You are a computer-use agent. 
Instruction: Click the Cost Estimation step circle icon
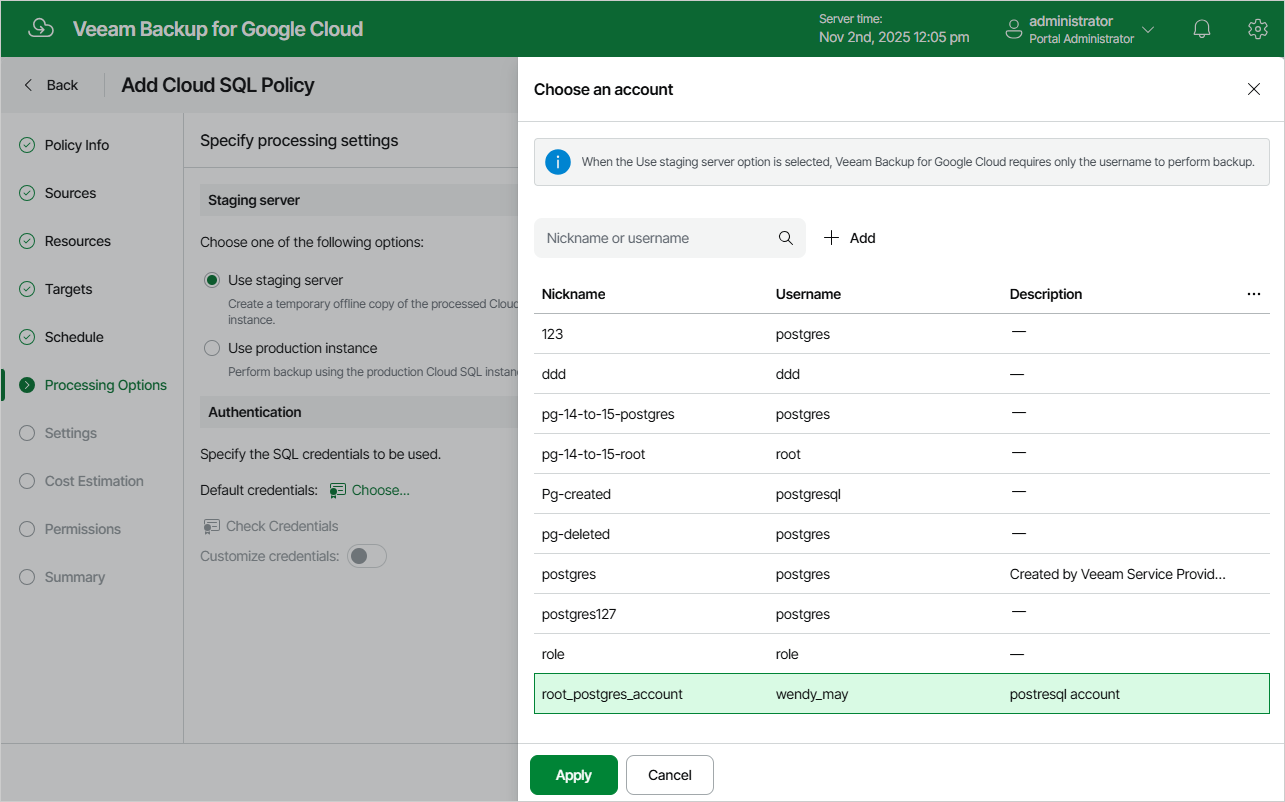coord(27,481)
